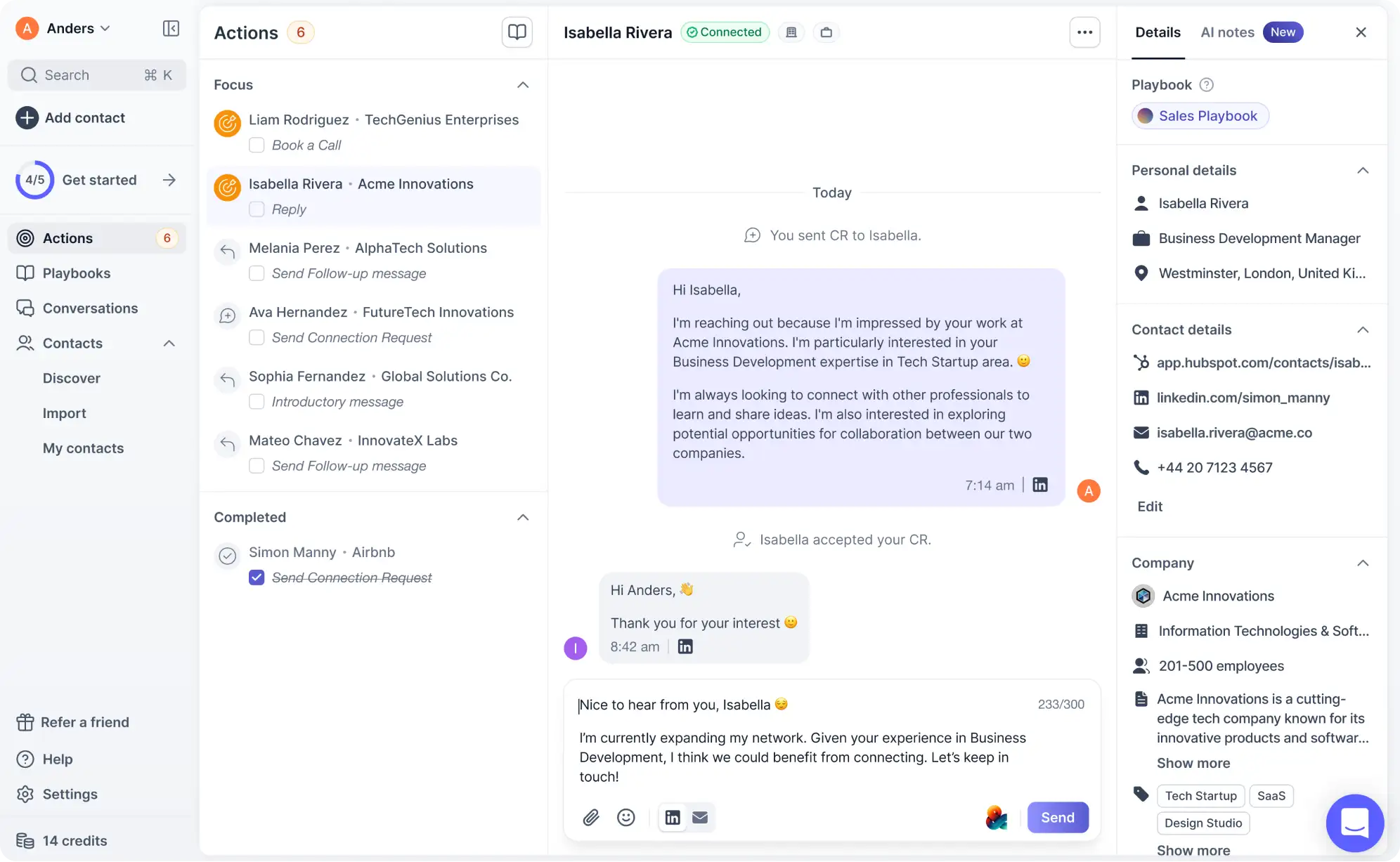The image size is (1400, 862).
Task: Check the Book a Call task for Liam
Action: pyautogui.click(x=257, y=145)
